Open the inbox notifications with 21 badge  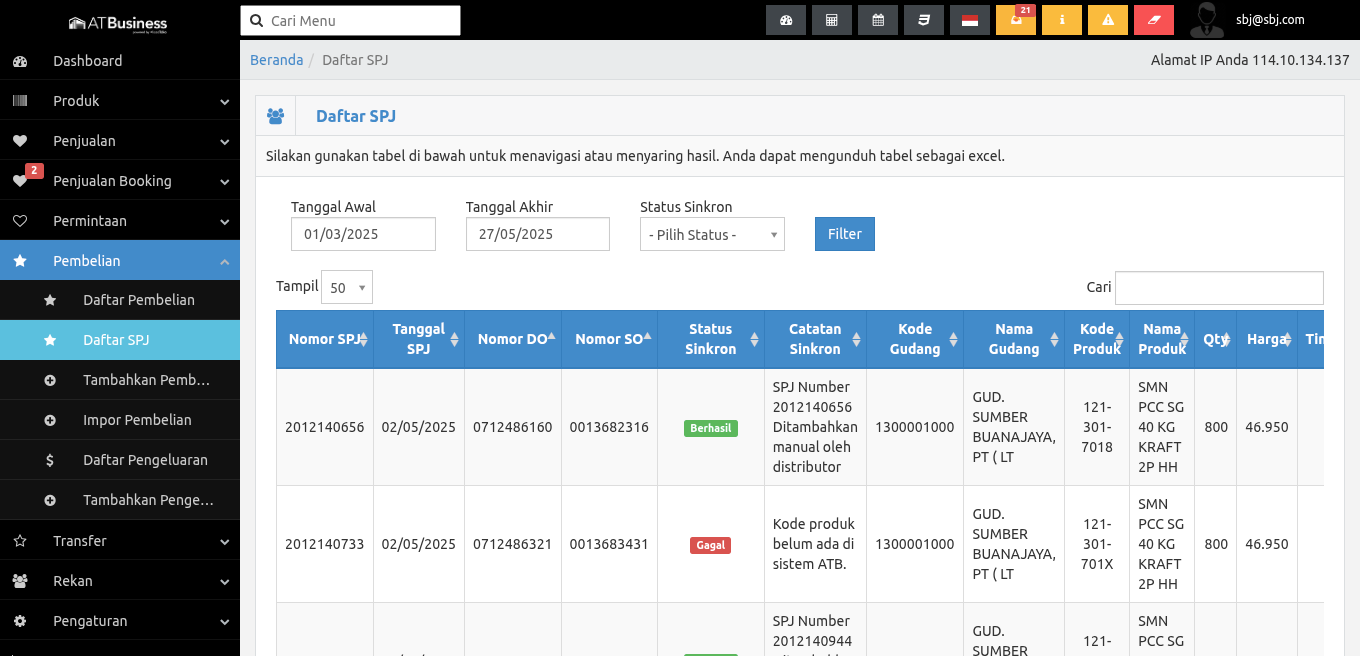tap(1016, 20)
